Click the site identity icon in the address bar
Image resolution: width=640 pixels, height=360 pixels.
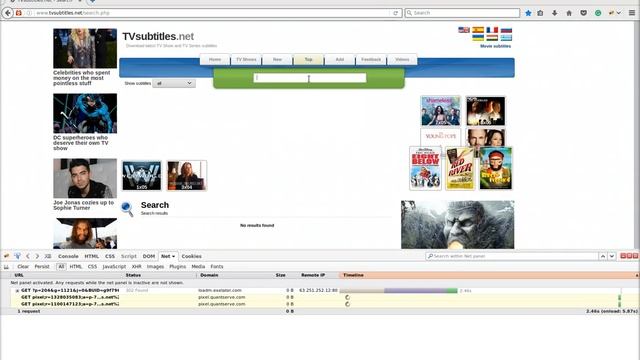[x=29, y=13]
